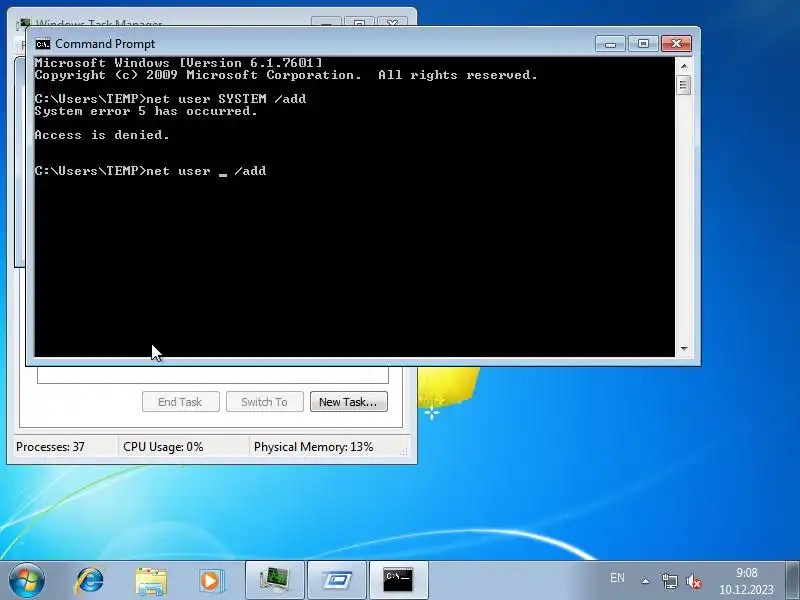The height and width of the screenshot is (600, 800).
Task: Maximize the Command Prompt window
Action: 643,44
